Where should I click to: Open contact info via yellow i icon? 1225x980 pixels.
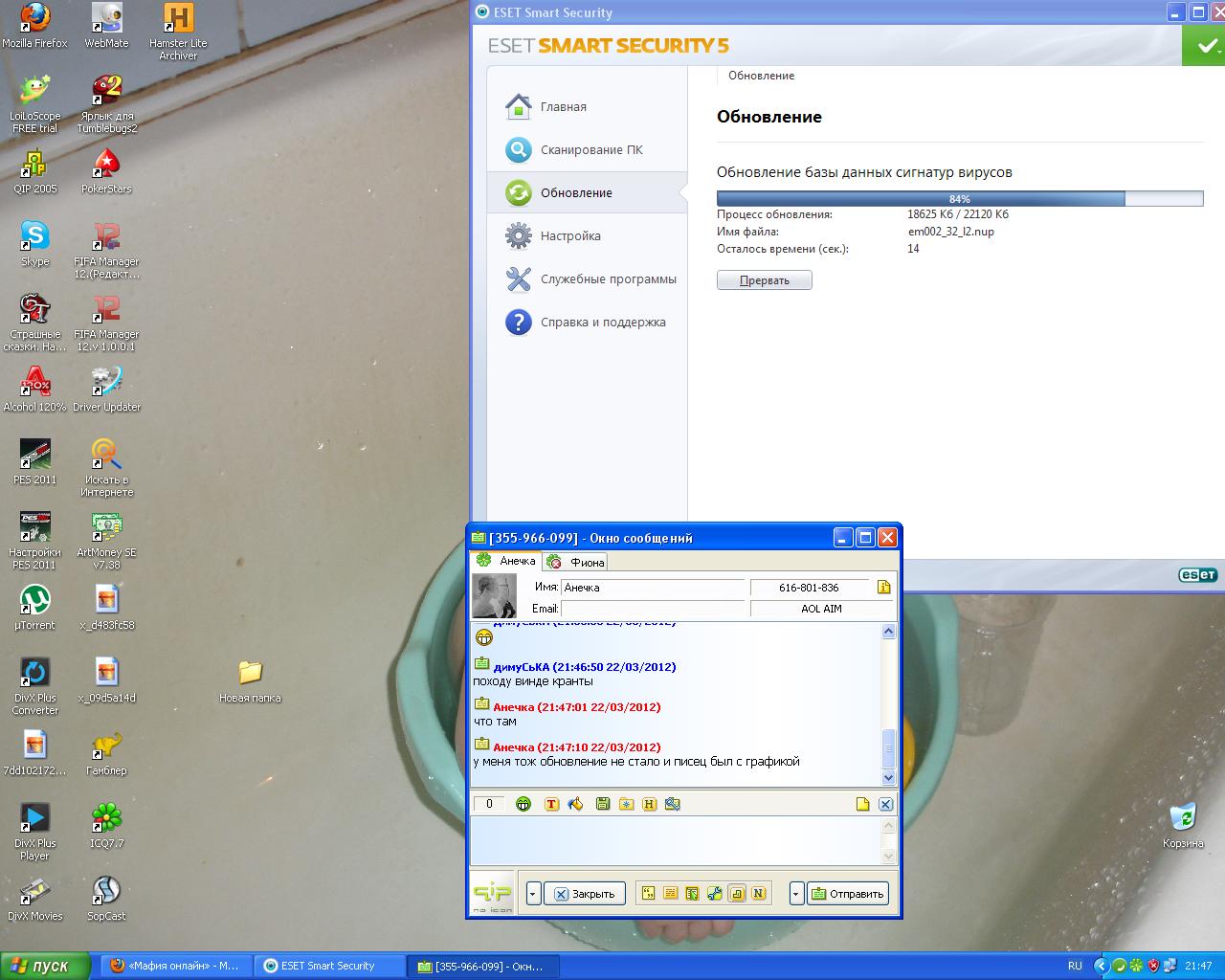pos(883,587)
